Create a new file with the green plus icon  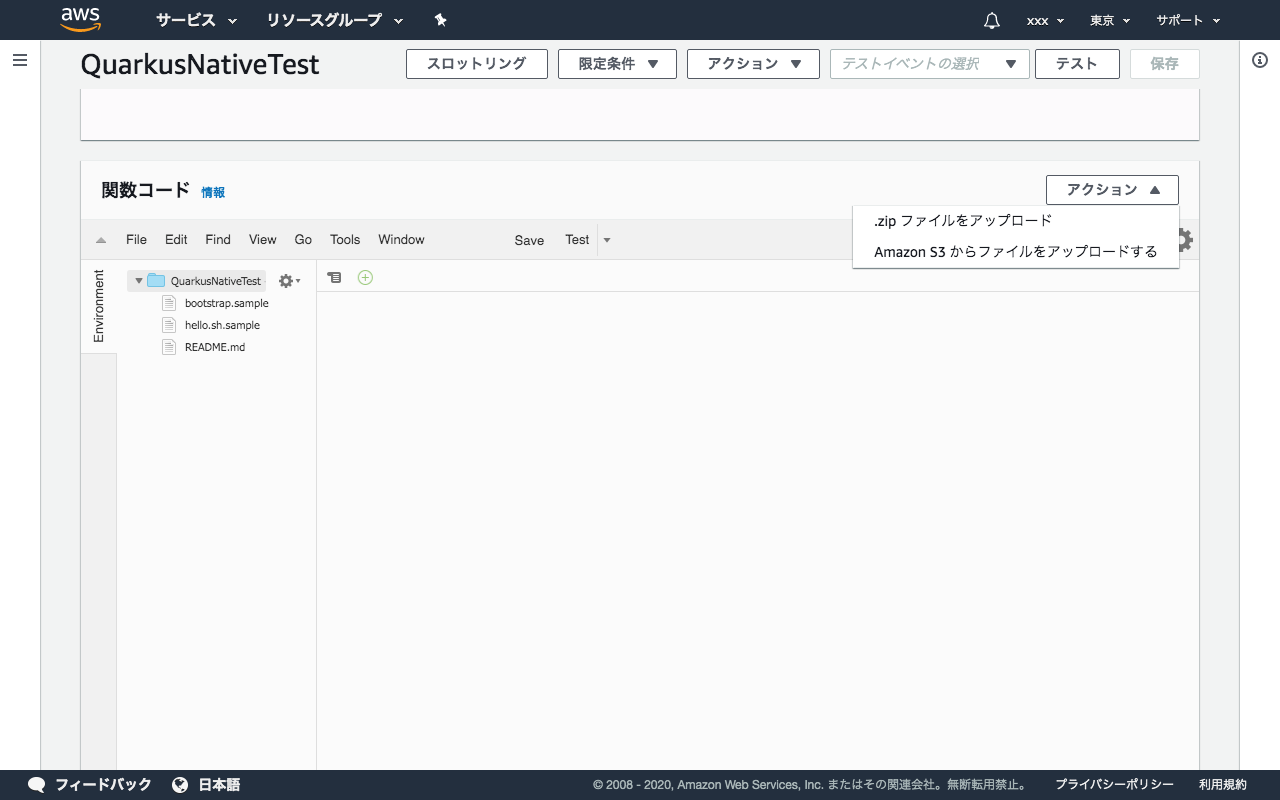point(365,277)
